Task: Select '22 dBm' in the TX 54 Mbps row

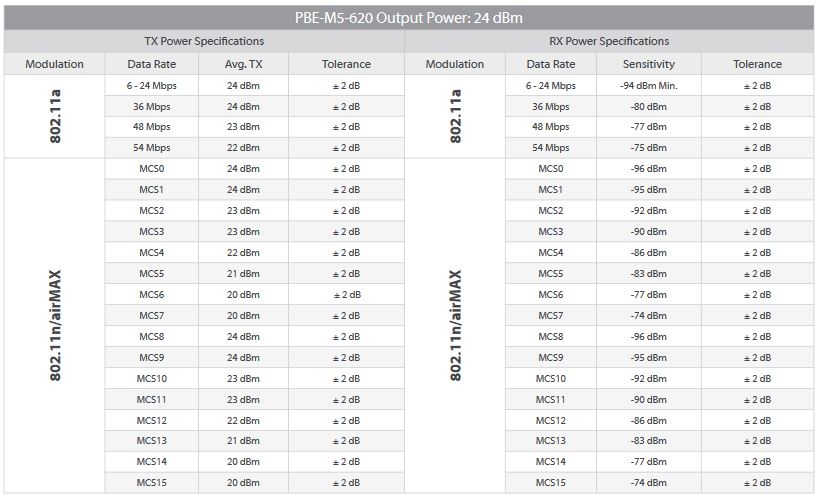Action: click(x=243, y=148)
